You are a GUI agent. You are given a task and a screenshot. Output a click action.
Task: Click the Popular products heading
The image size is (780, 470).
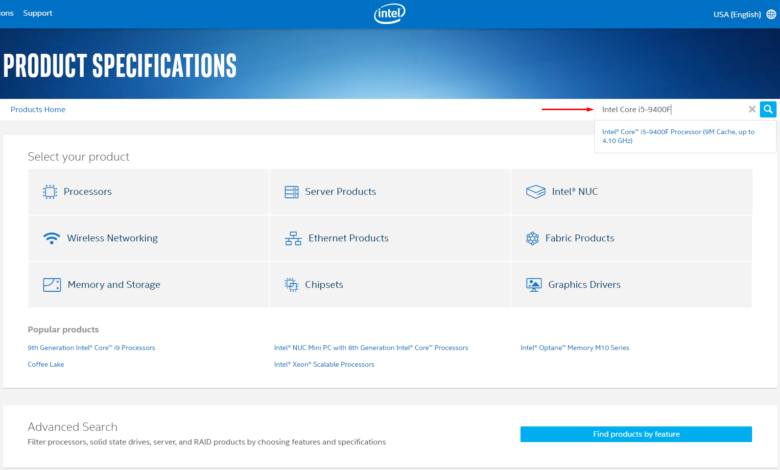click(63, 329)
